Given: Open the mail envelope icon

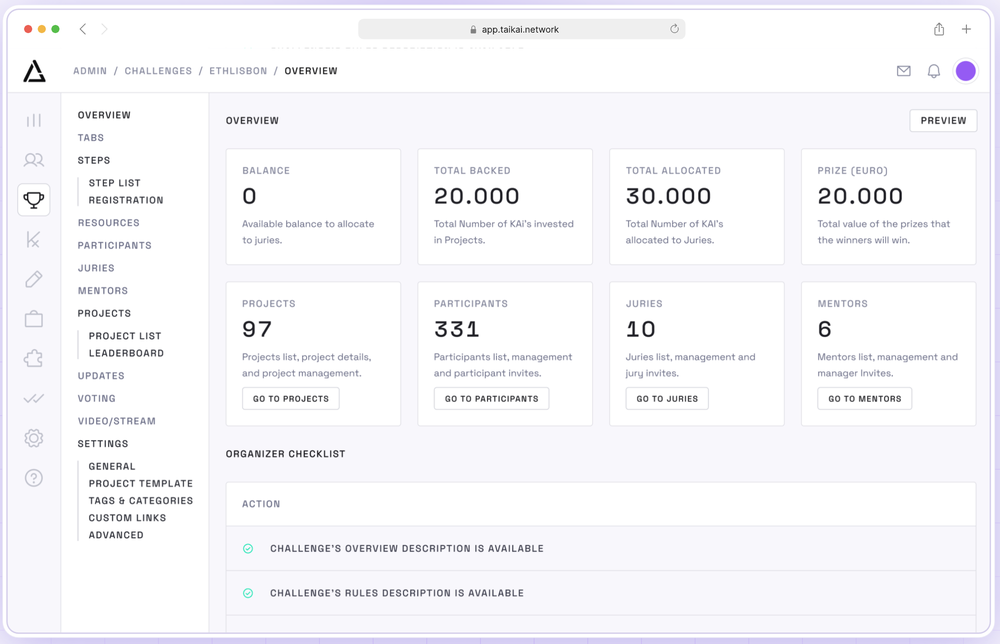Looking at the screenshot, I should [904, 71].
